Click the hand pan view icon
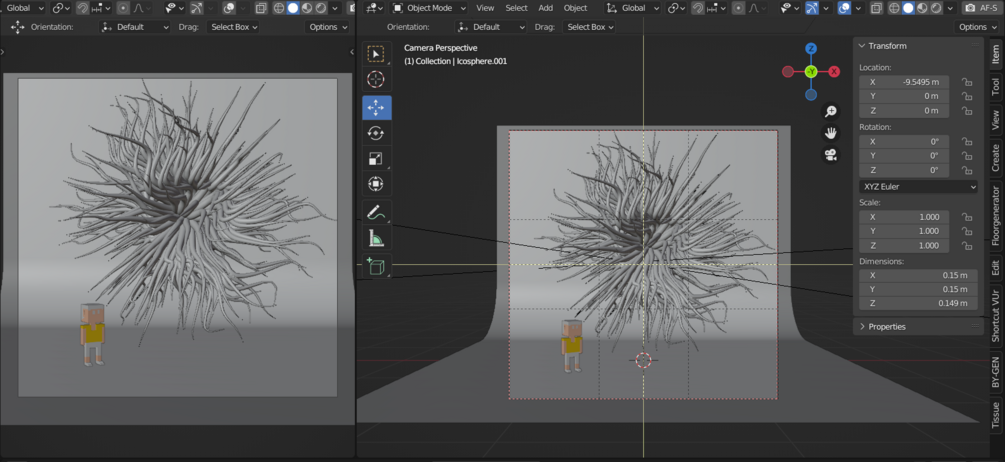This screenshot has height=462, width=1005. [831, 133]
